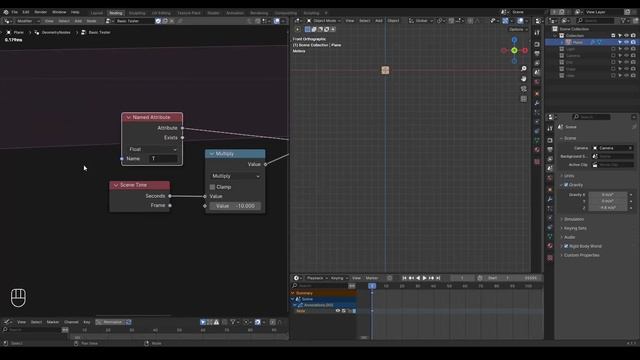
Task: Click the viewport zoom magnifier icon
Action: pyautogui.click(x=524, y=69)
